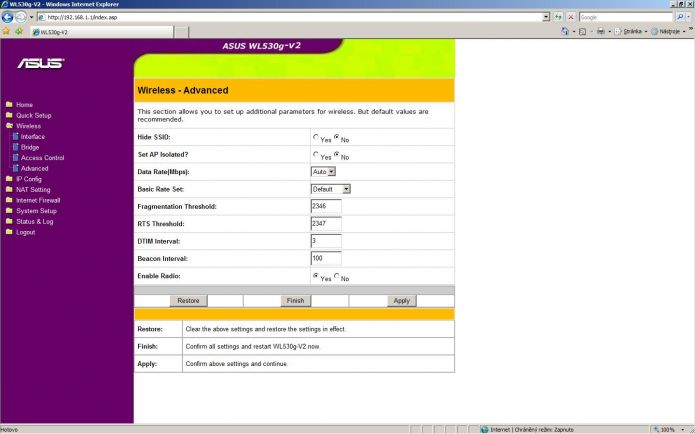This screenshot has height=434, width=695.
Task: Click the Print toolbar icon
Action: pyautogui.click(x=601, y=31)
